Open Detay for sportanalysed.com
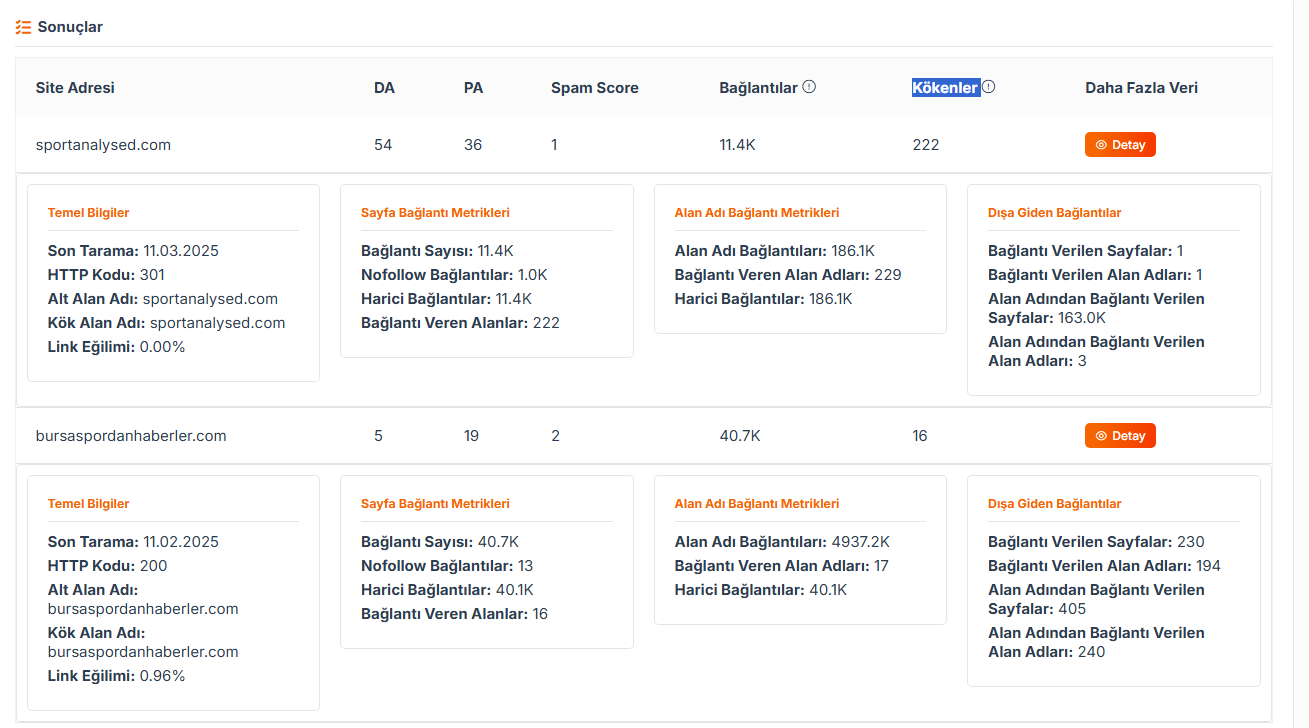 coord(1120,145)
